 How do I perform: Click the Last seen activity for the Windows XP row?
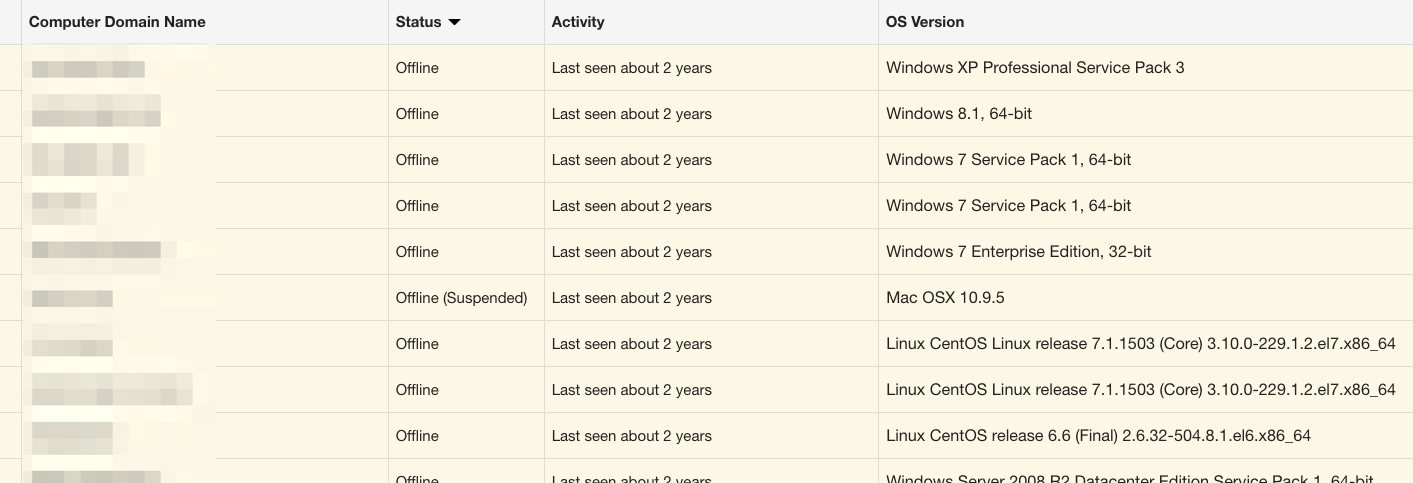(x=631, y=68)
